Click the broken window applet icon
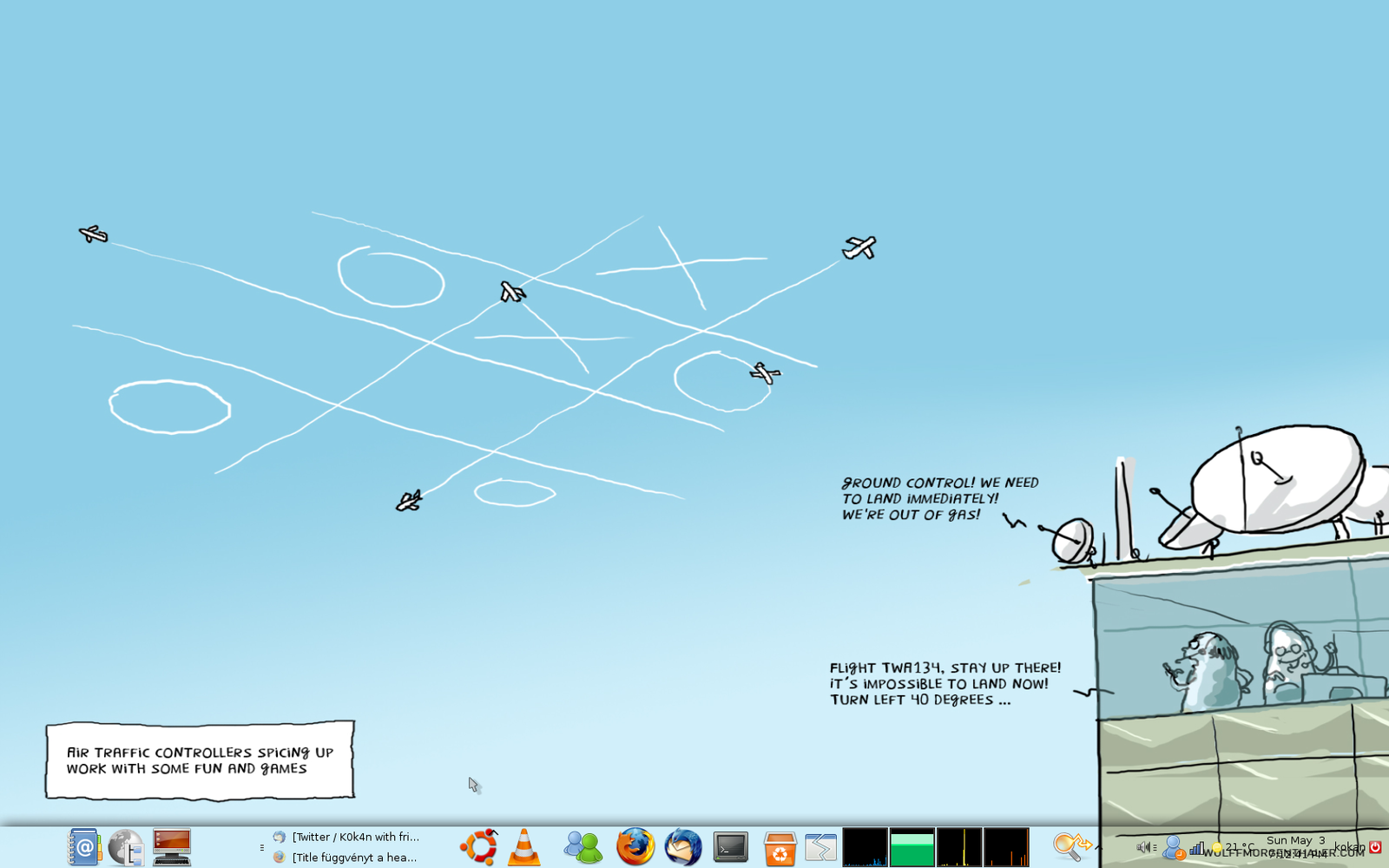 (820, 847)
